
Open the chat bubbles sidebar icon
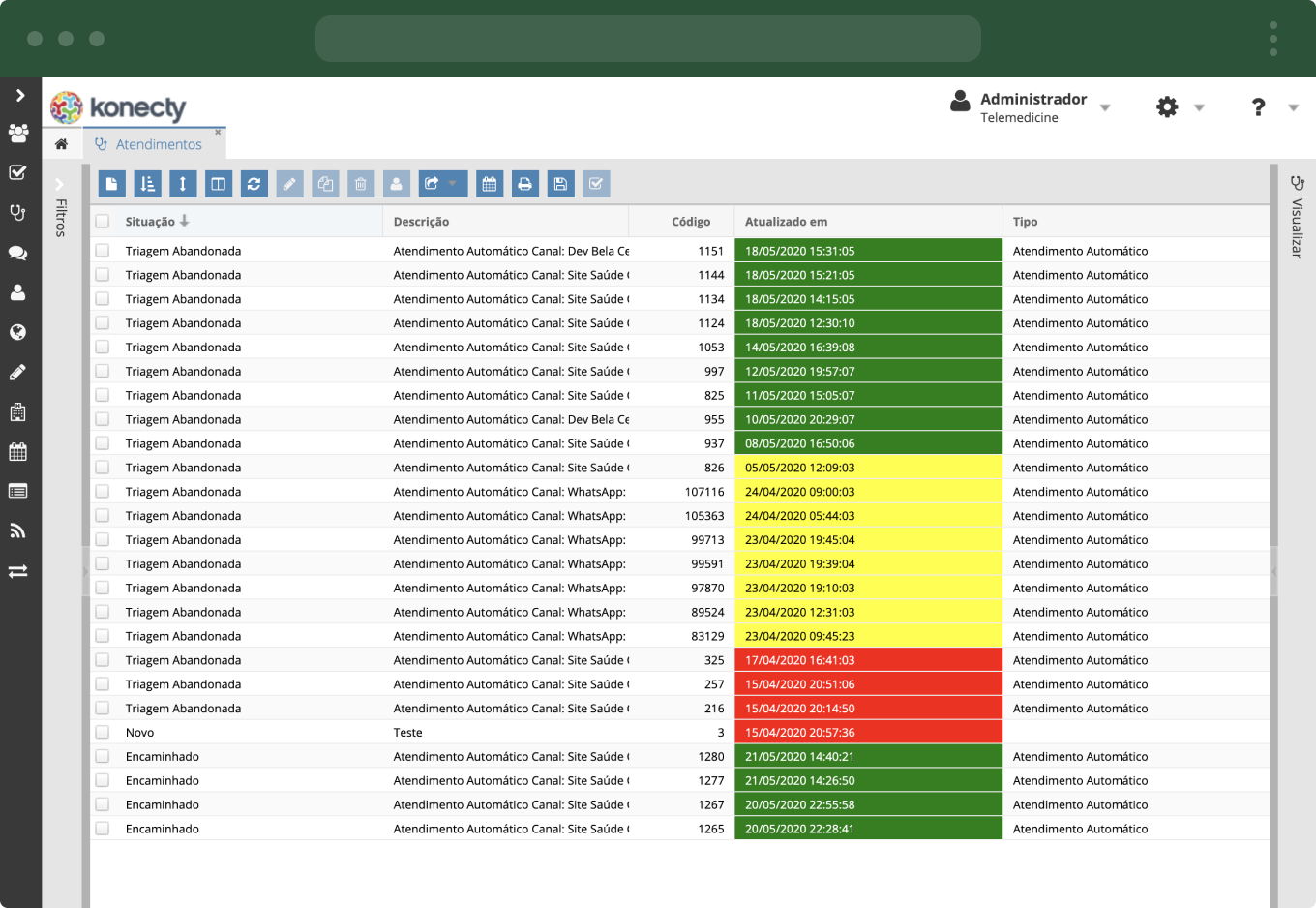pos(17,253)
